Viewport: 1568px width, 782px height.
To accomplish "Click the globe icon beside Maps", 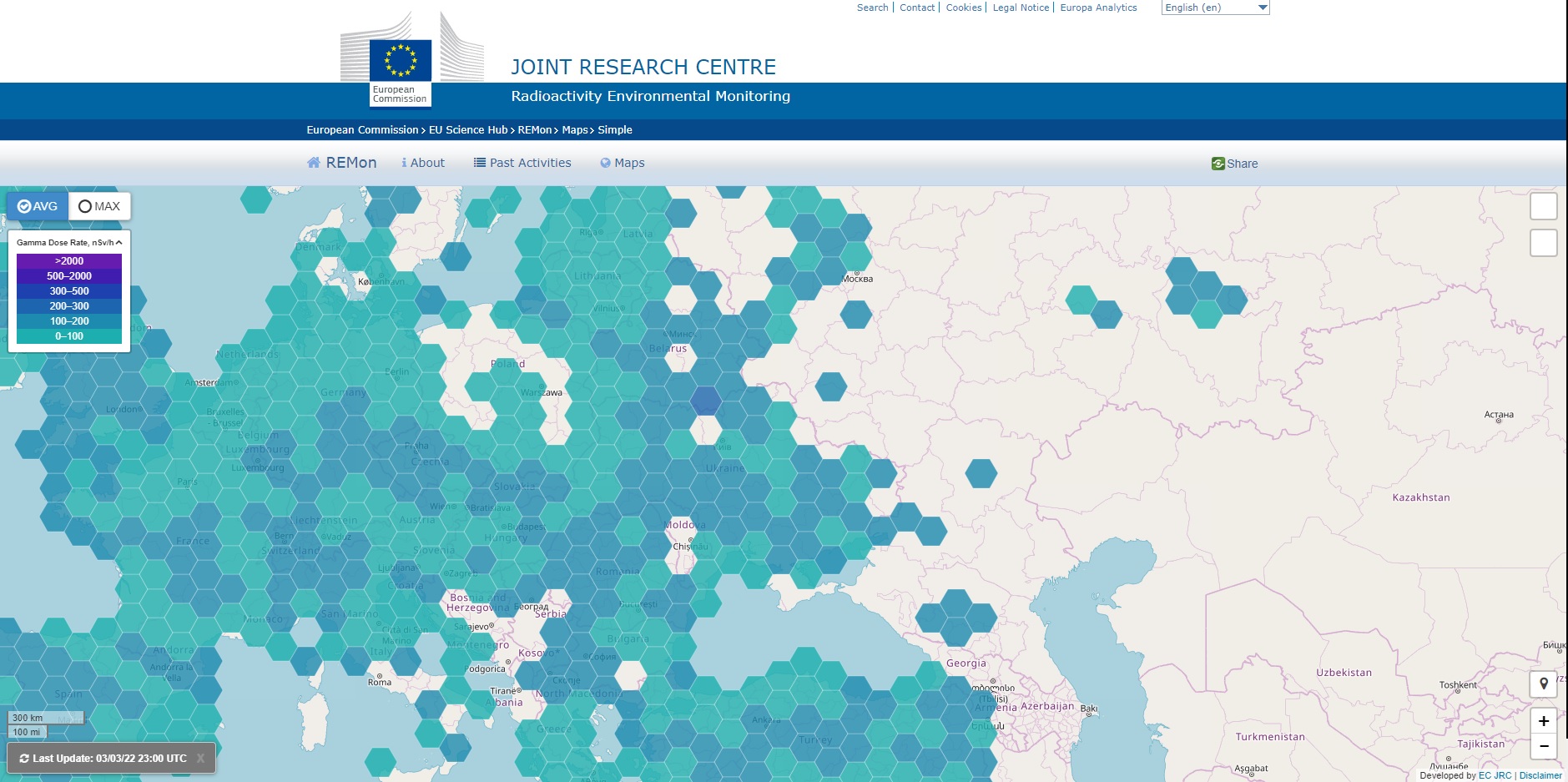I will 605,163.
